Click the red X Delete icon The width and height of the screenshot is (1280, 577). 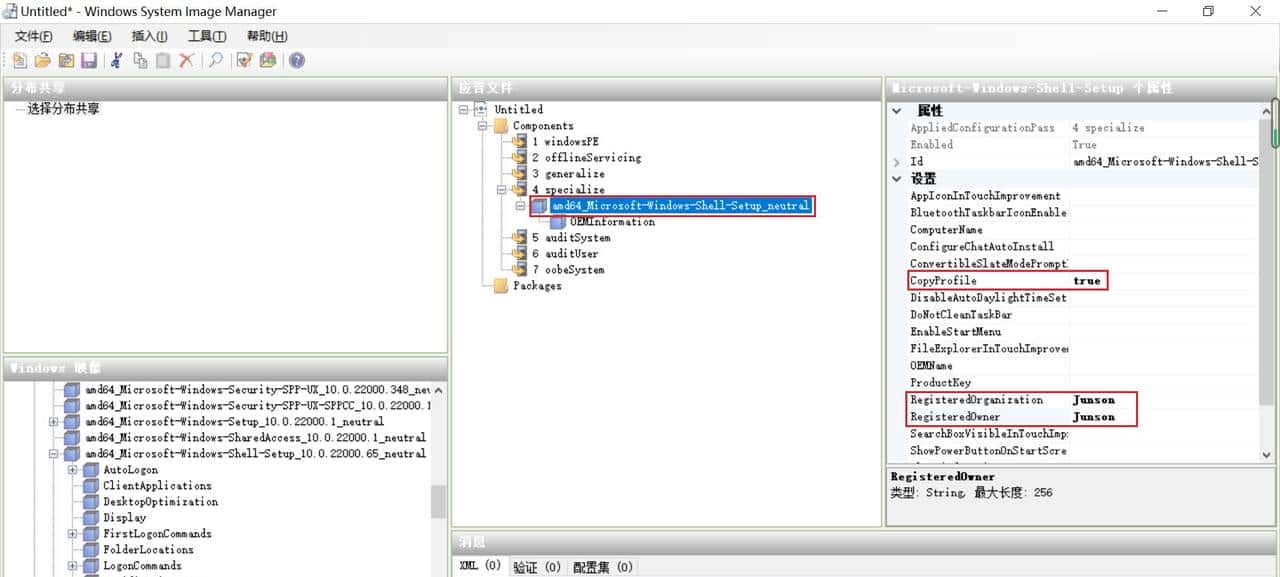pos(186,60)
